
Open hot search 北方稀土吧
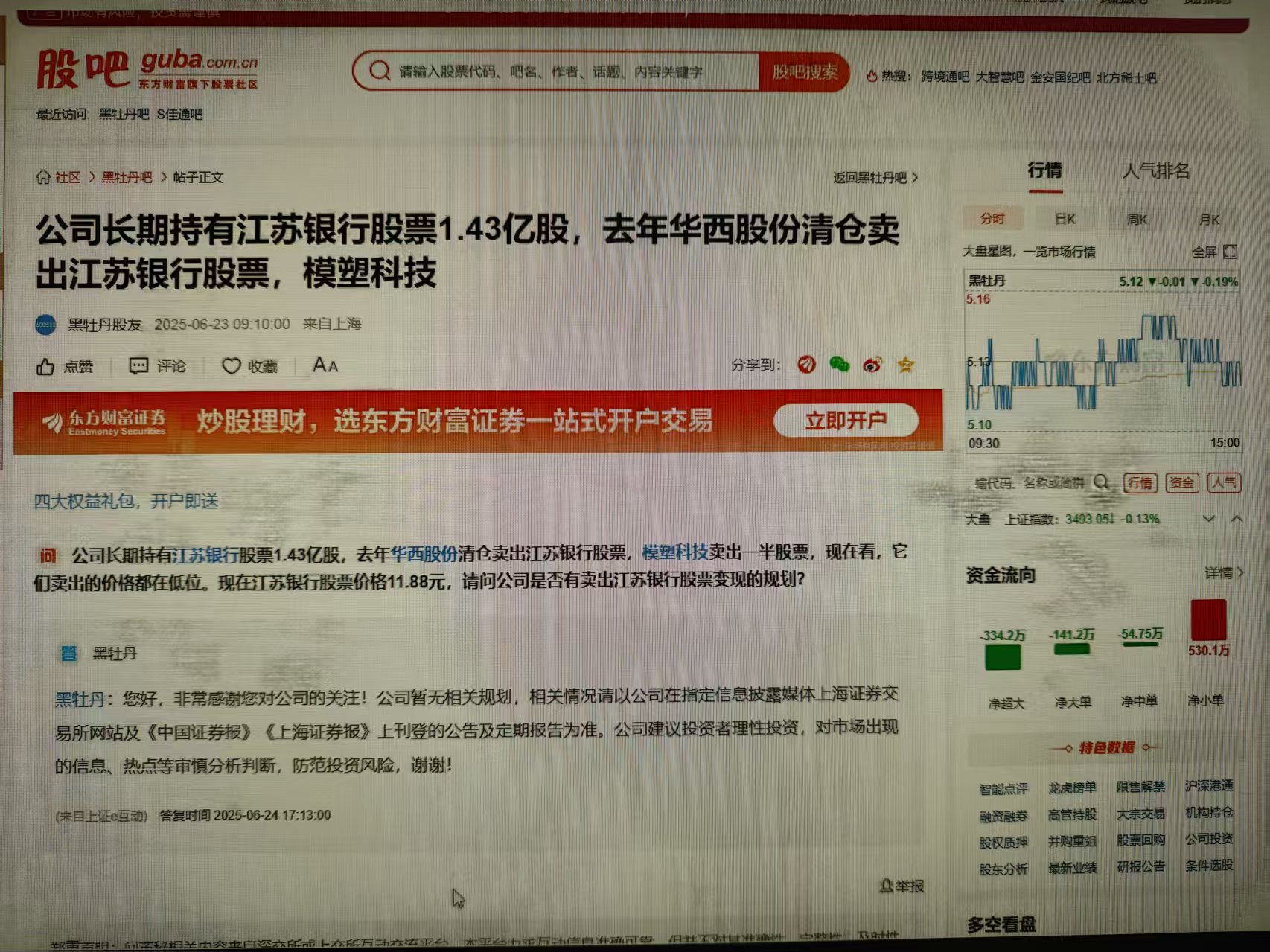pos(1126,77)
